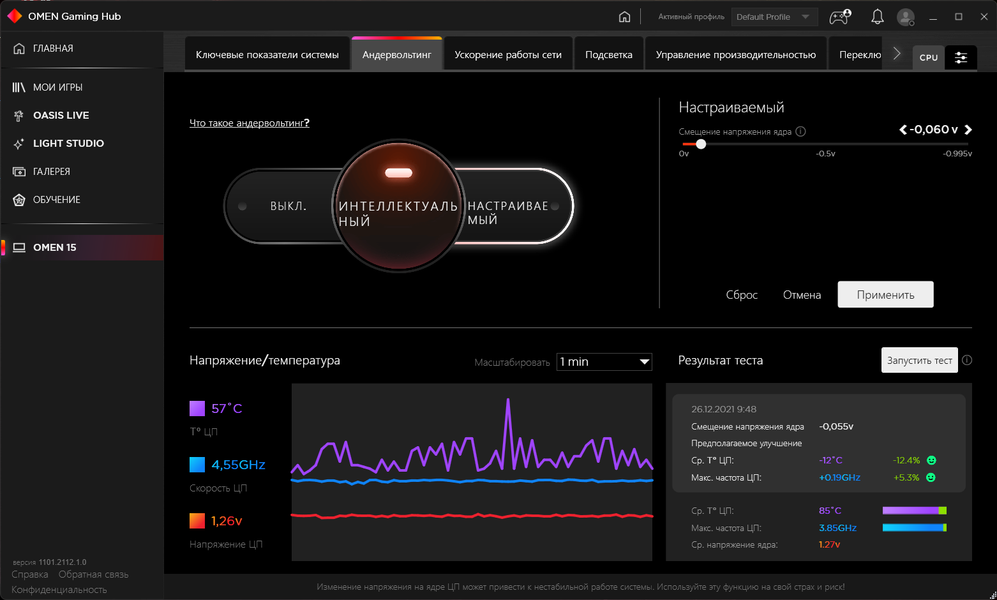
Task: Click the 3.85GHz max frequency value
Action: pyautogui.click(x=837, y=528)
